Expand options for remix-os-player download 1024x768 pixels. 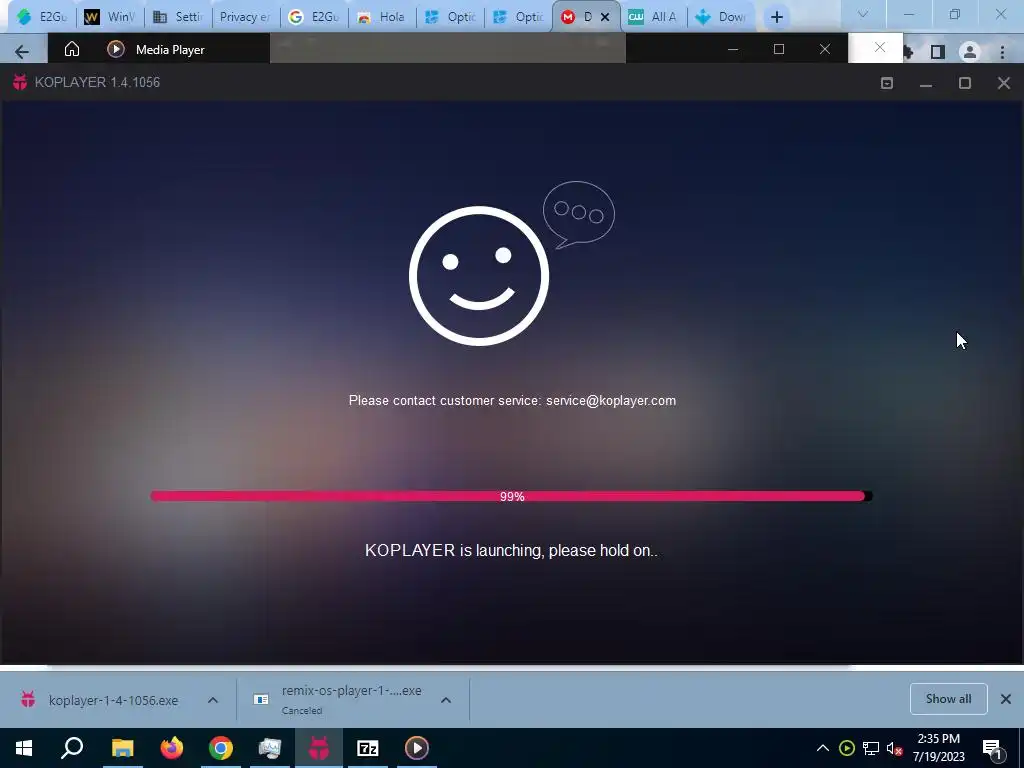(x=446, y=700)
